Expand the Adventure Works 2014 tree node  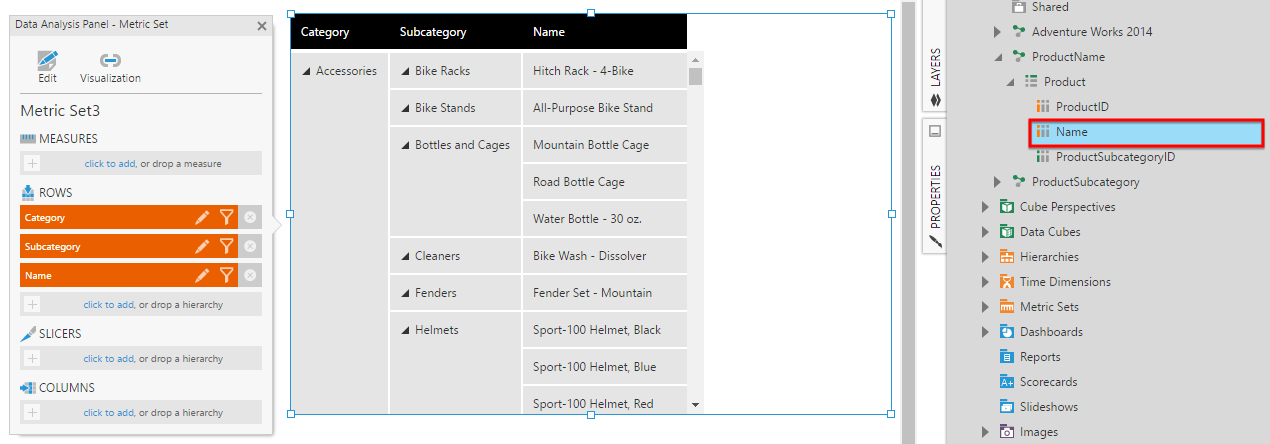[997, 32]
